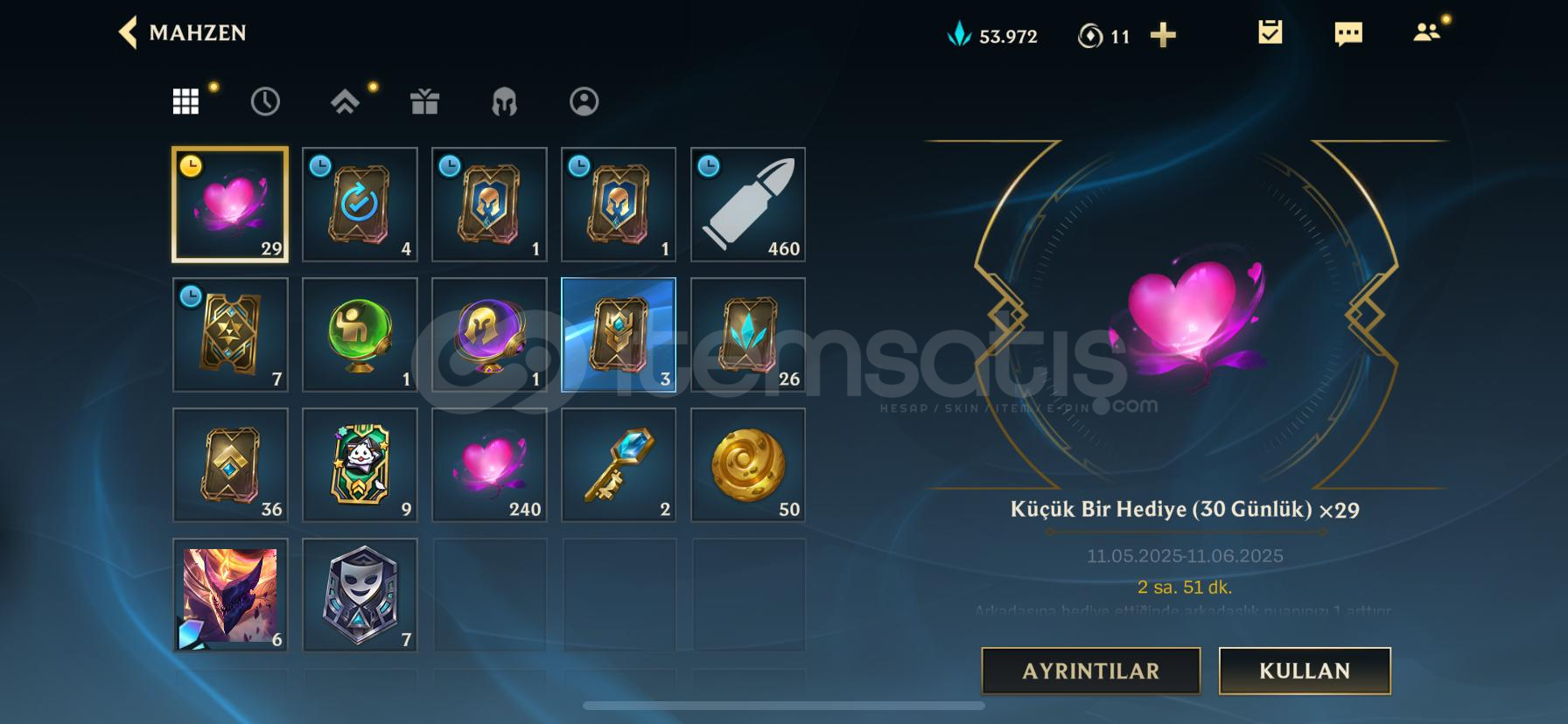1568x724 pixels.
Task: Open the profile avatar filter tab
Action: pos(584,101)
